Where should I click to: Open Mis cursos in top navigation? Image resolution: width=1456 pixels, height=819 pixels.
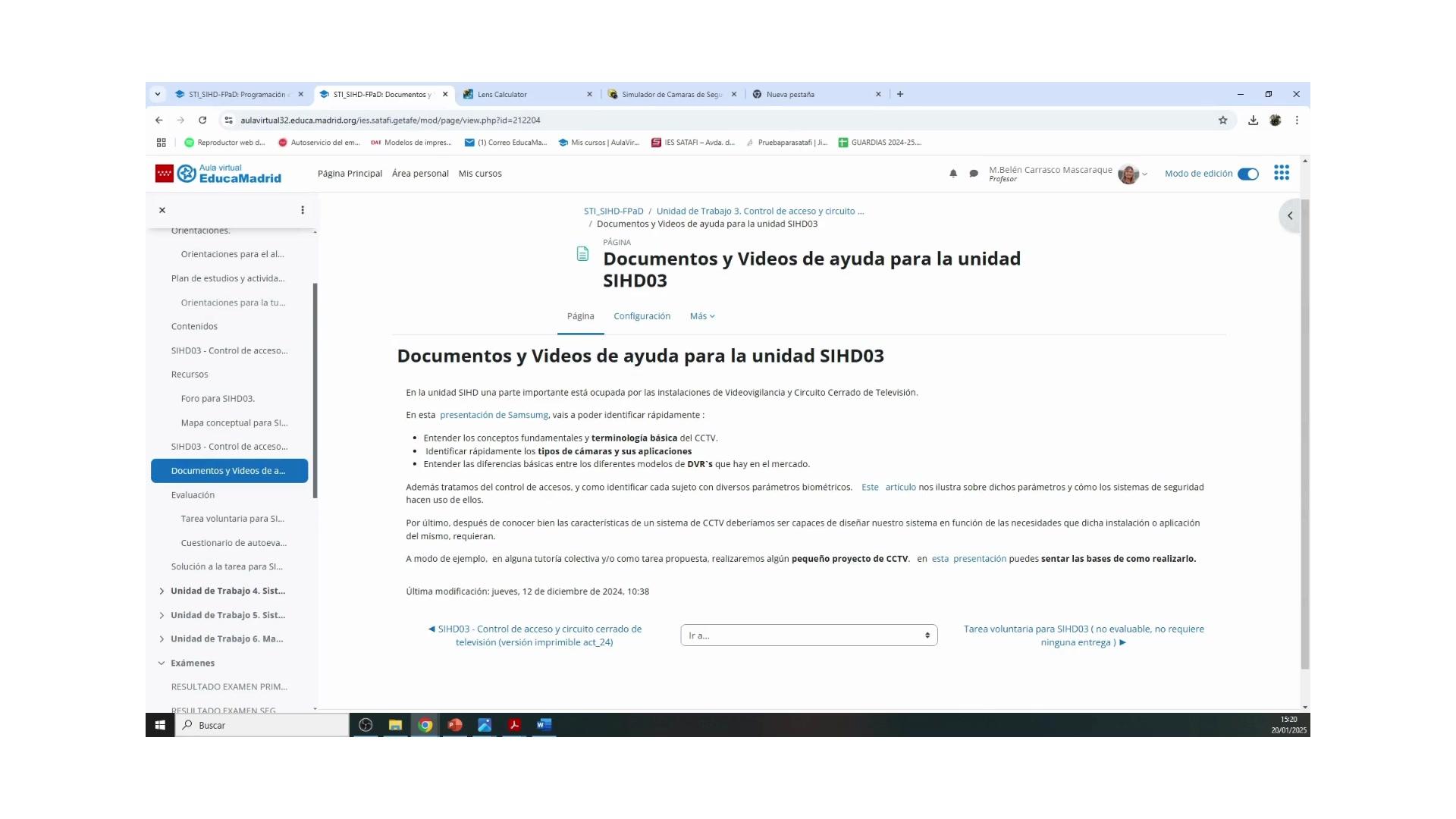480,174
